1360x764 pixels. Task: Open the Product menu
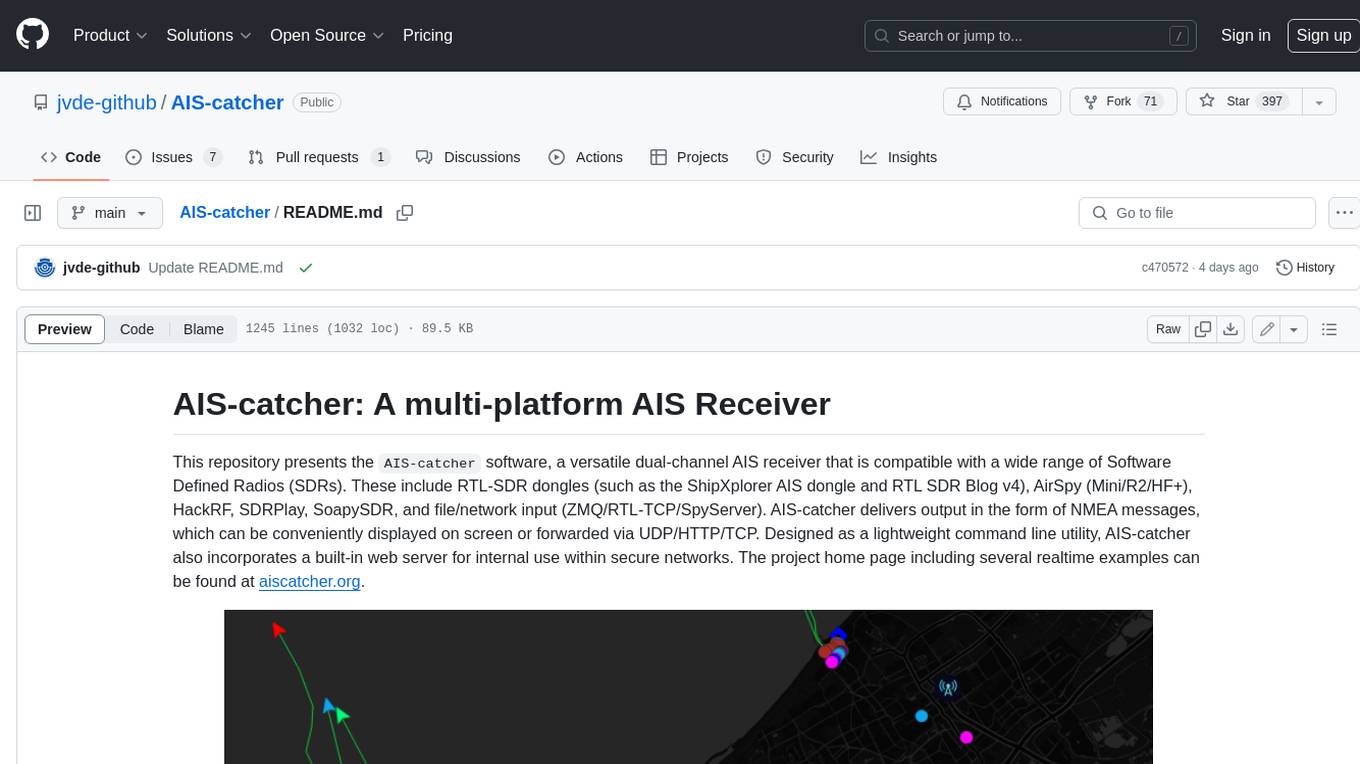110,35
